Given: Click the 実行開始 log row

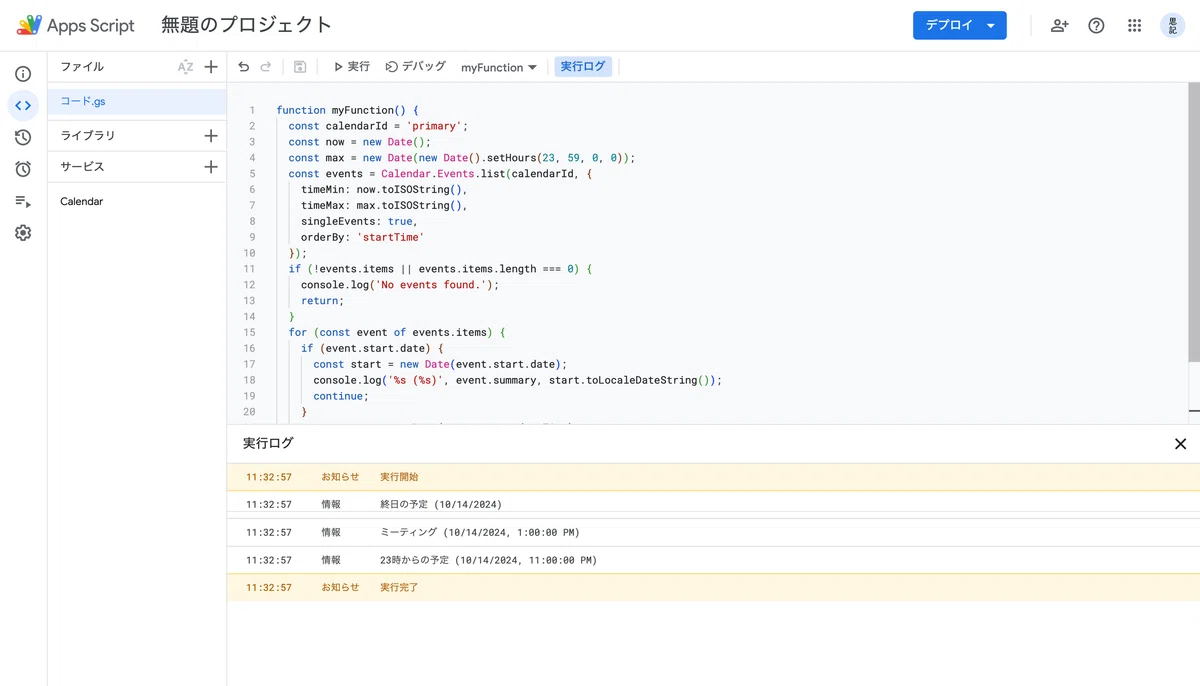Looking at the screenshot, I should point(713,477).
